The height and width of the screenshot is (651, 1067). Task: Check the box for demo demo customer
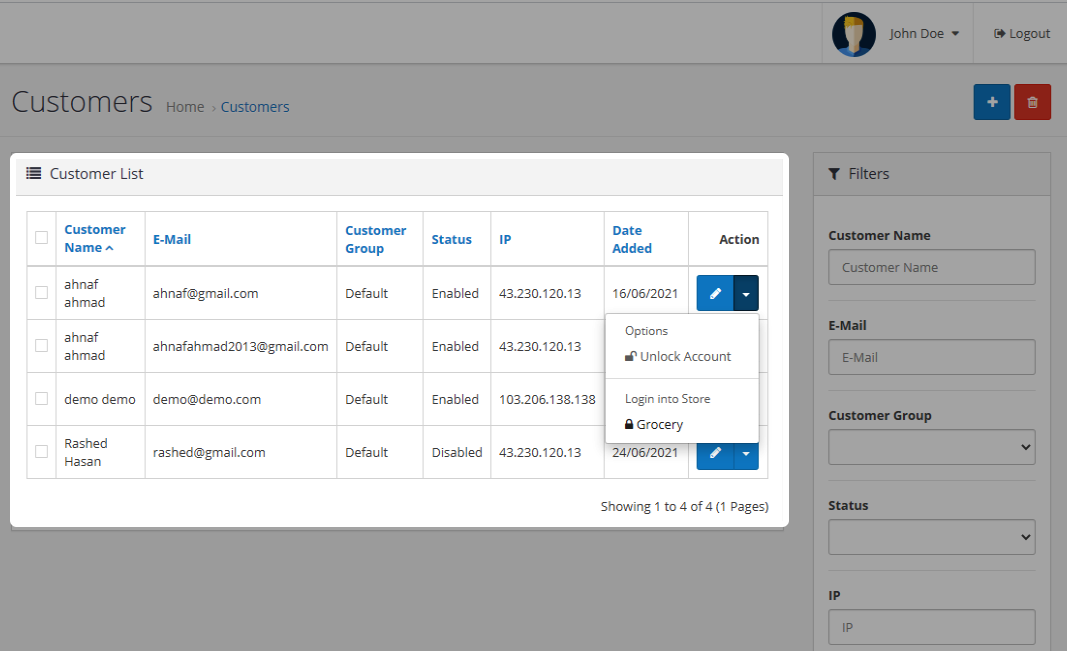click(x=41, y=399)
